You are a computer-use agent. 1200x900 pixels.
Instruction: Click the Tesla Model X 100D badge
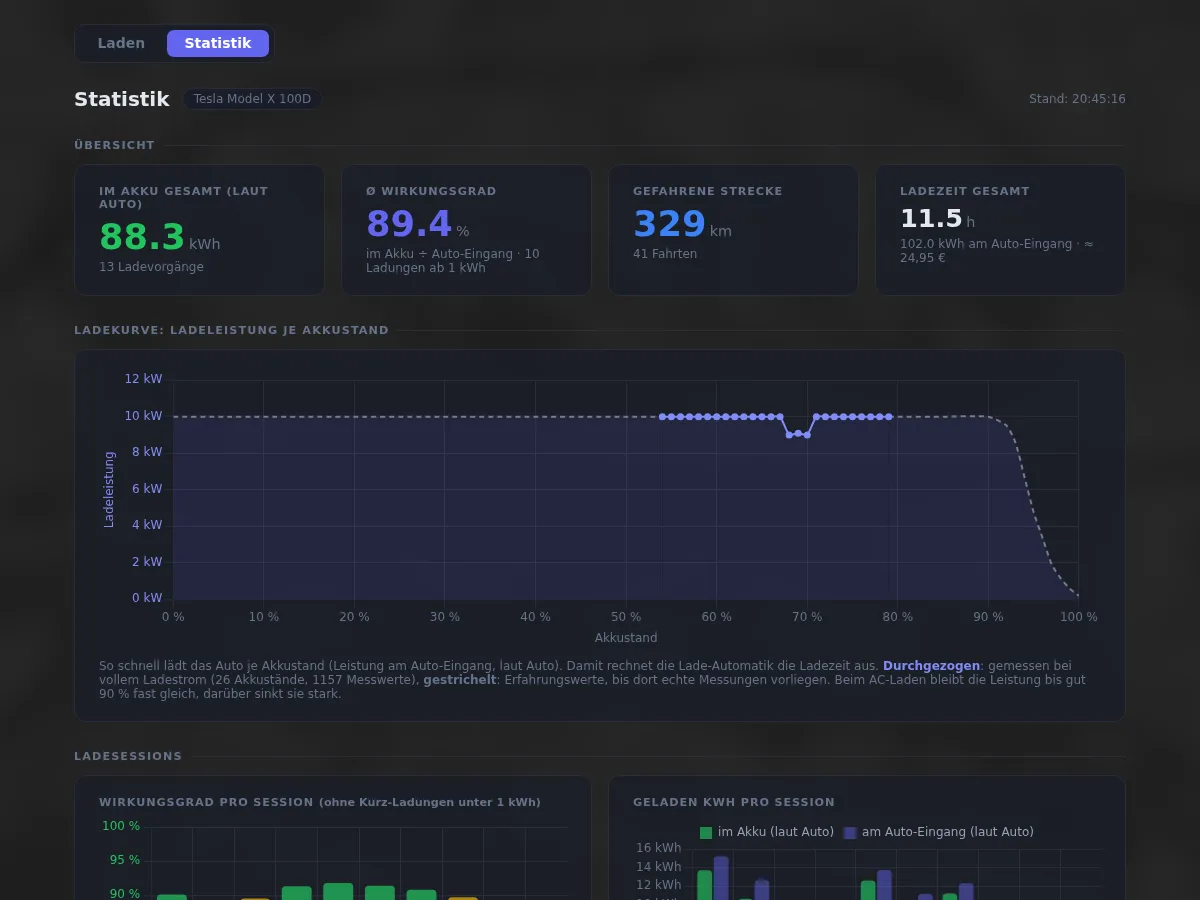(x=252, y=99)
